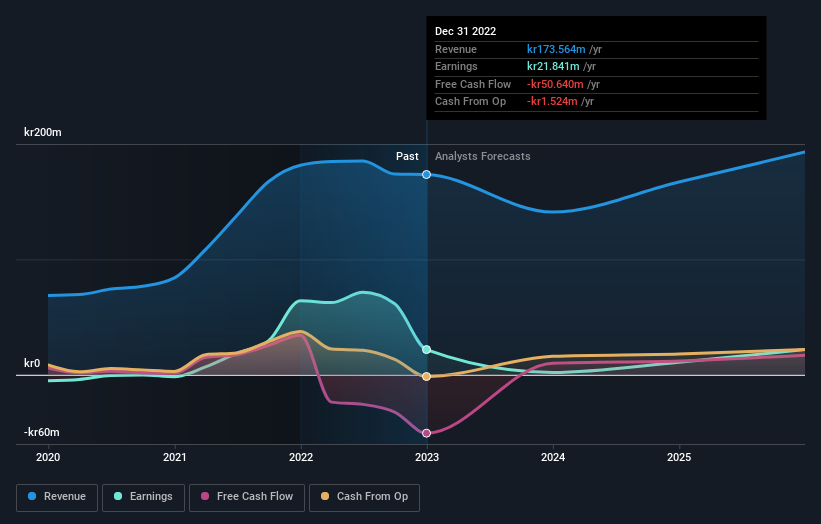Viewport: 821px width, 524px height.
Task: Click the Cash From Op label in tooltip
Action: click(470, 102)
